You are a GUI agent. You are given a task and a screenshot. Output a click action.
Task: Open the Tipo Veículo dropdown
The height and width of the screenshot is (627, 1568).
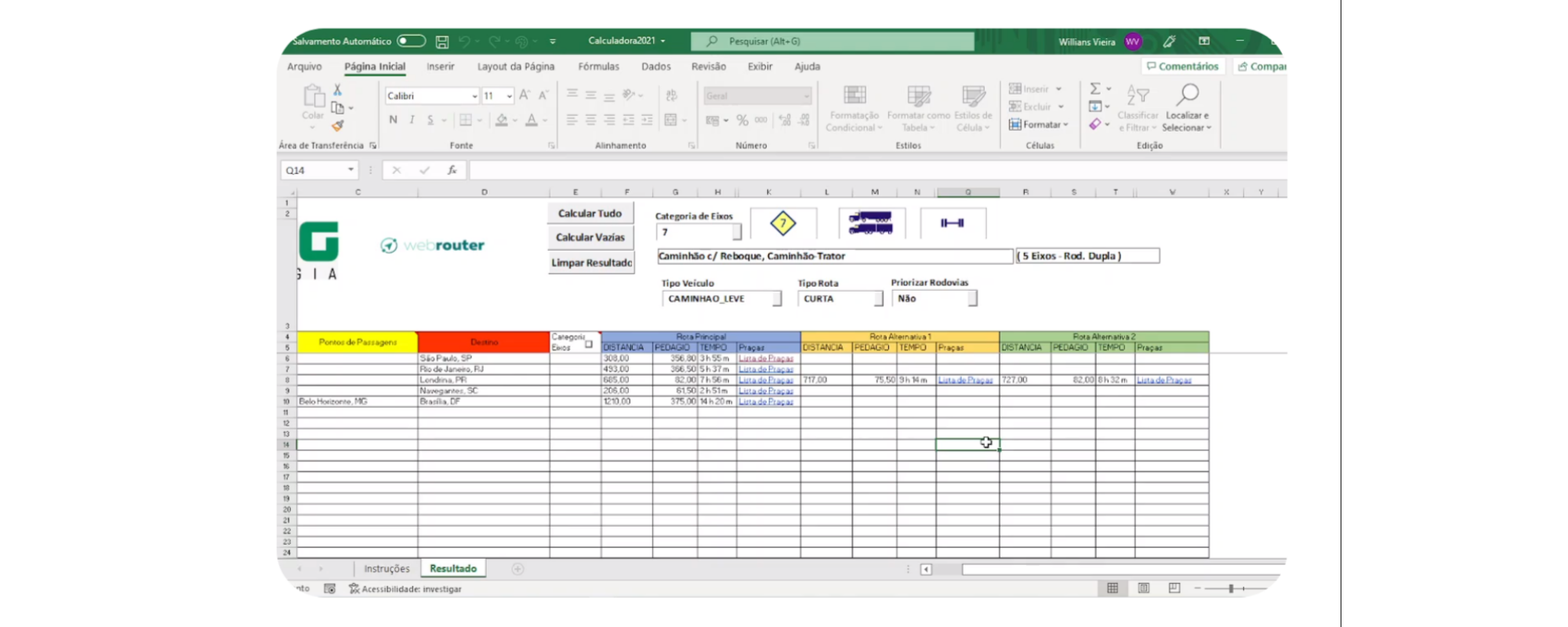point(777,299)
